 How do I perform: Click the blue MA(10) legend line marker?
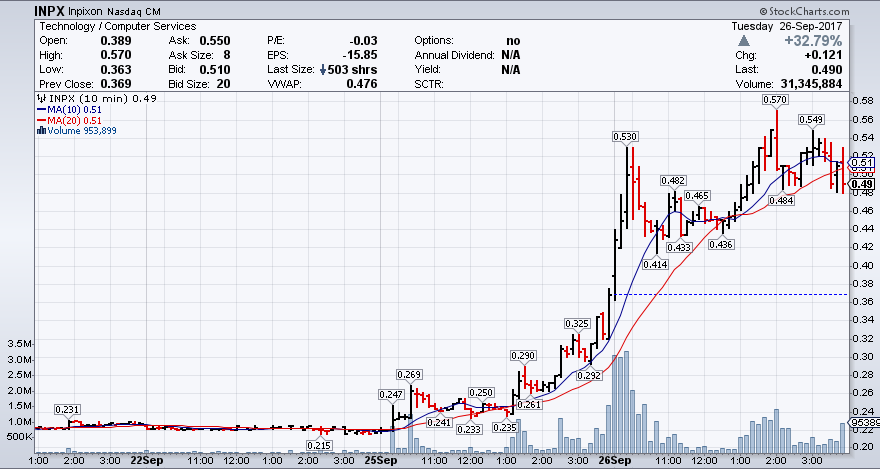39,109
